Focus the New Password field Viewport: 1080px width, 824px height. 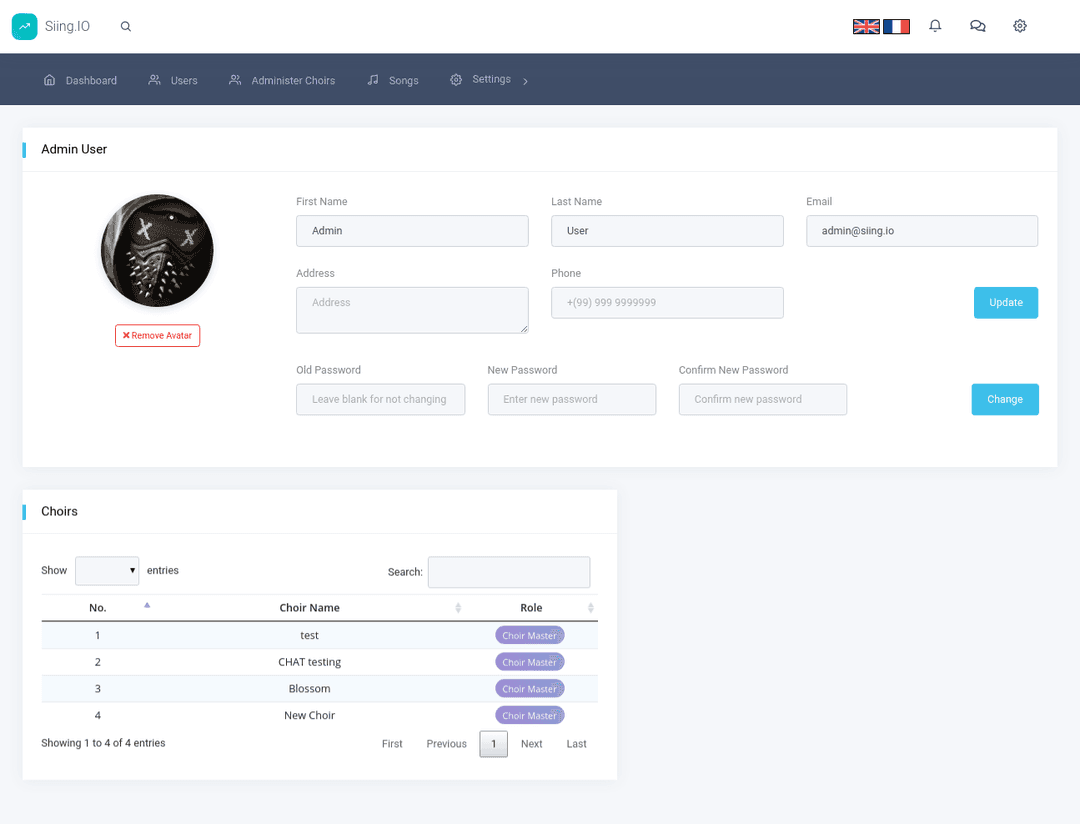tap(572, 400)
